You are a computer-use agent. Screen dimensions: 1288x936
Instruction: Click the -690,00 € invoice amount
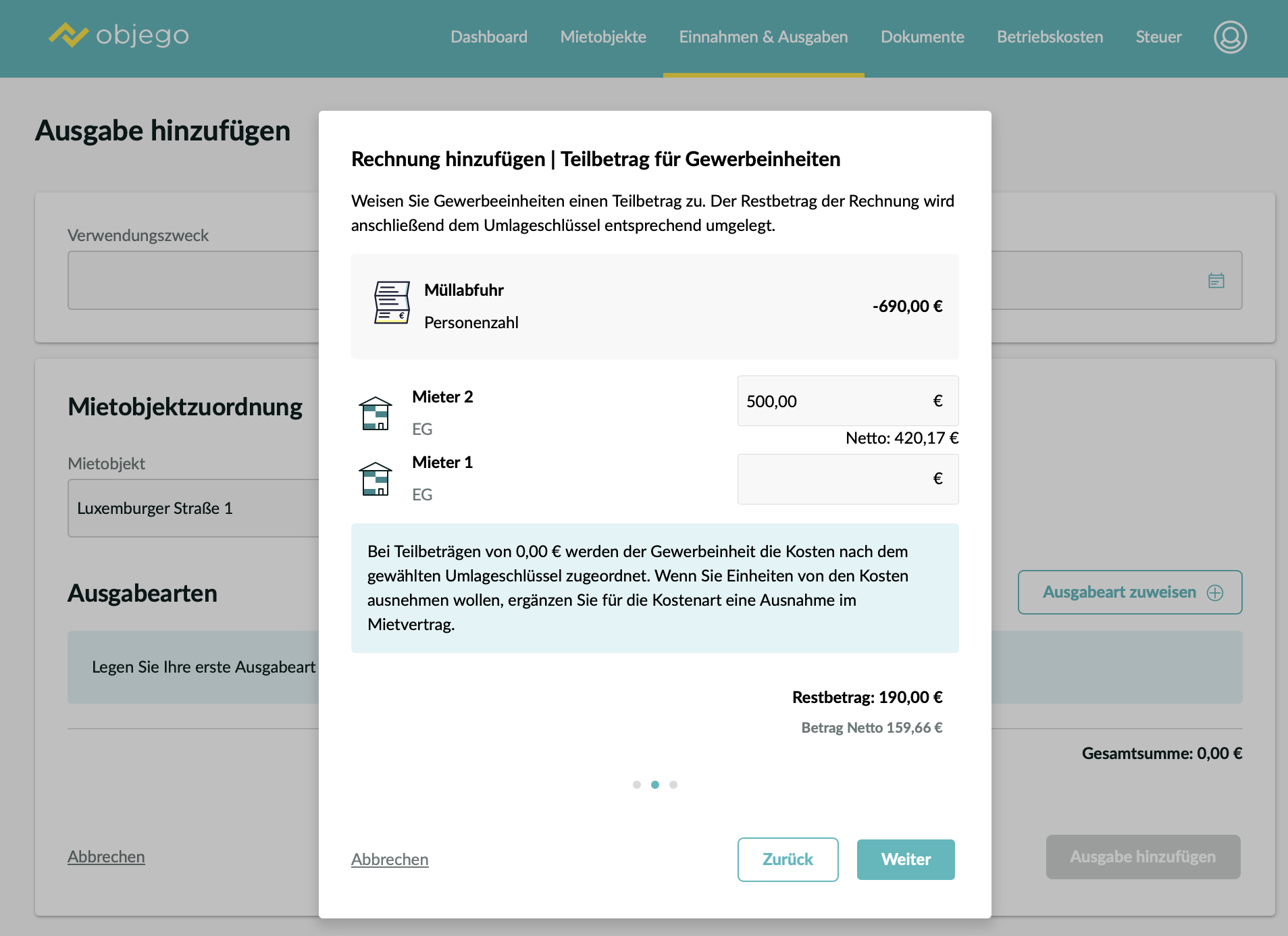point(907,307)
